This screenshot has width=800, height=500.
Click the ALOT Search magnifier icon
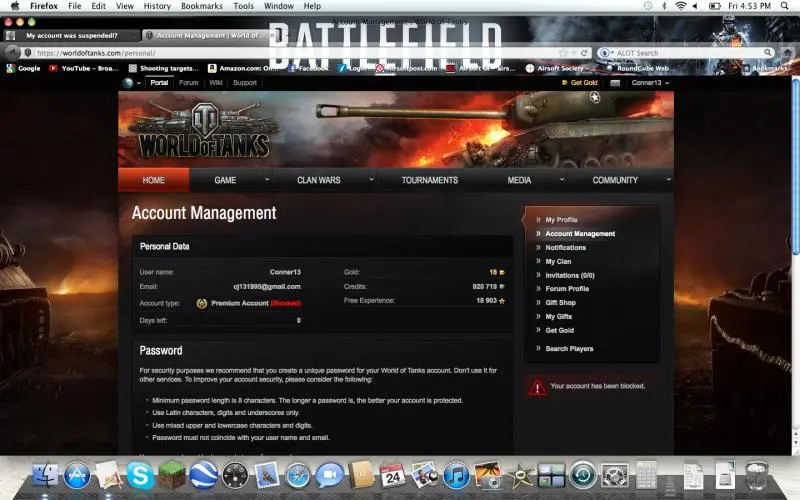(767, 53)
